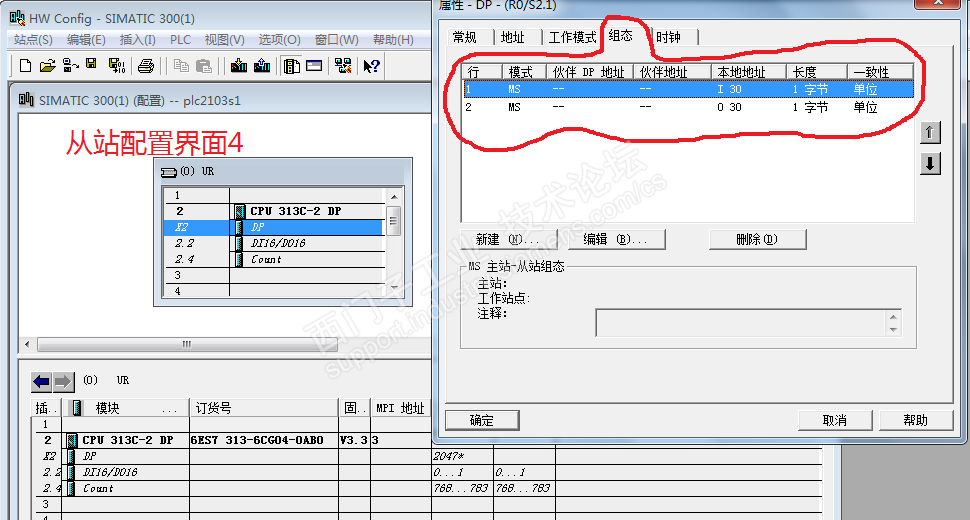Screen dimensions: 970x520
Task: Click the 取消 button
Action: (x=835, y=420)
